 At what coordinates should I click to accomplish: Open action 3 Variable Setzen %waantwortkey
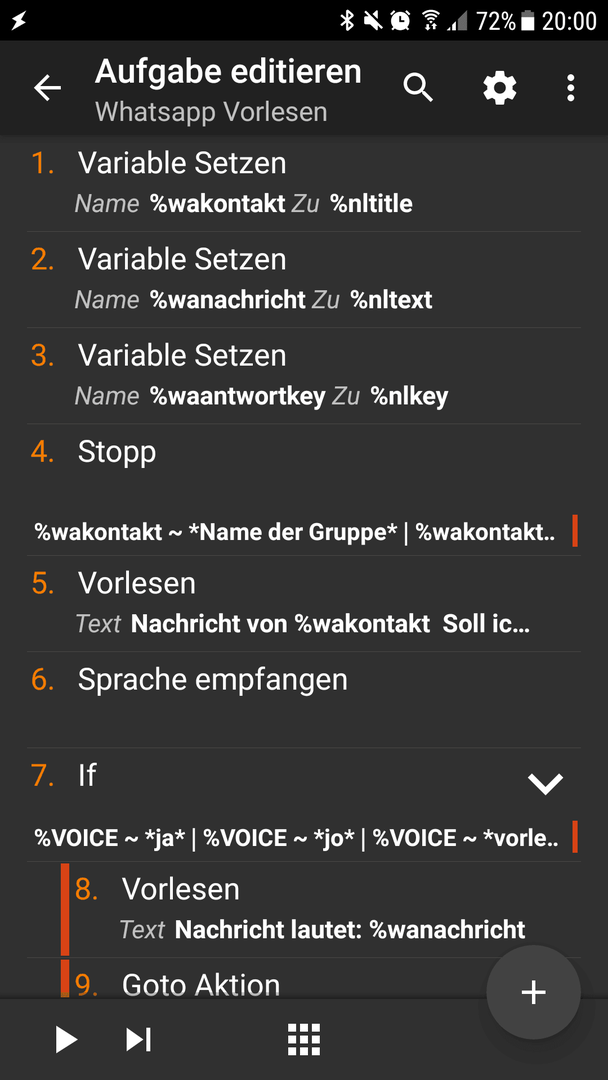click(x=304, y=376)
